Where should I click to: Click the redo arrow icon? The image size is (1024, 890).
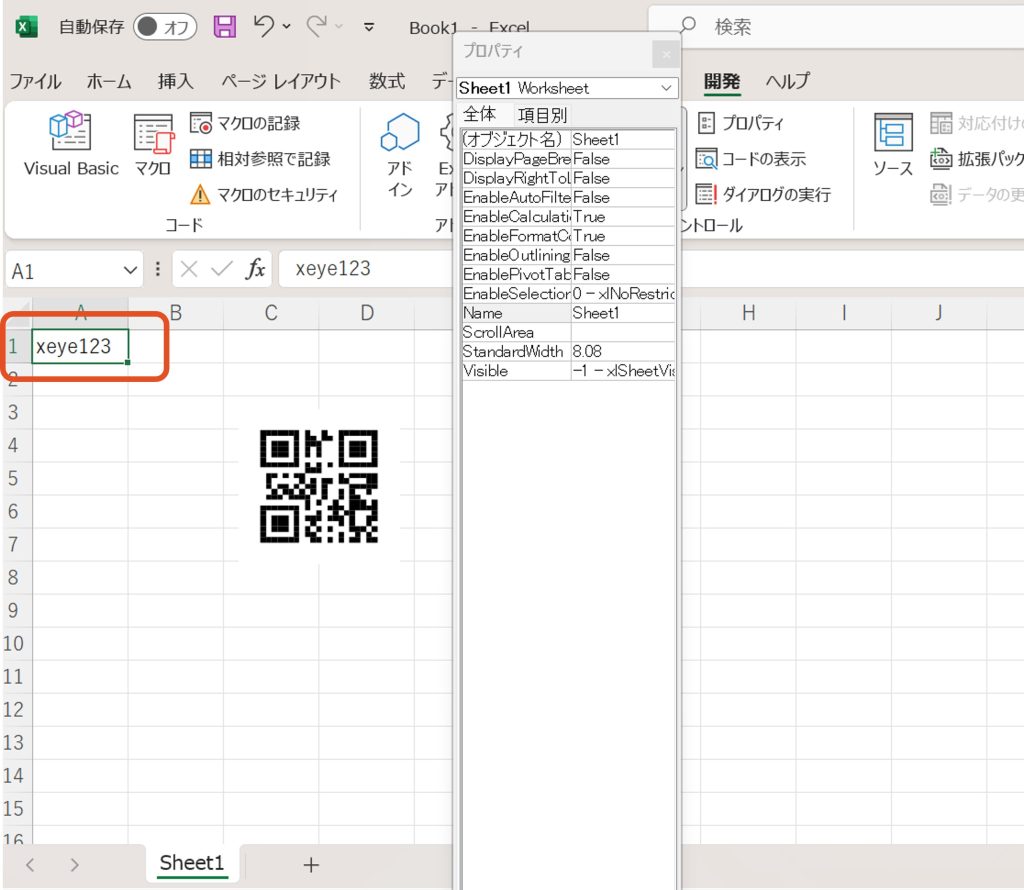coord(317,26)
